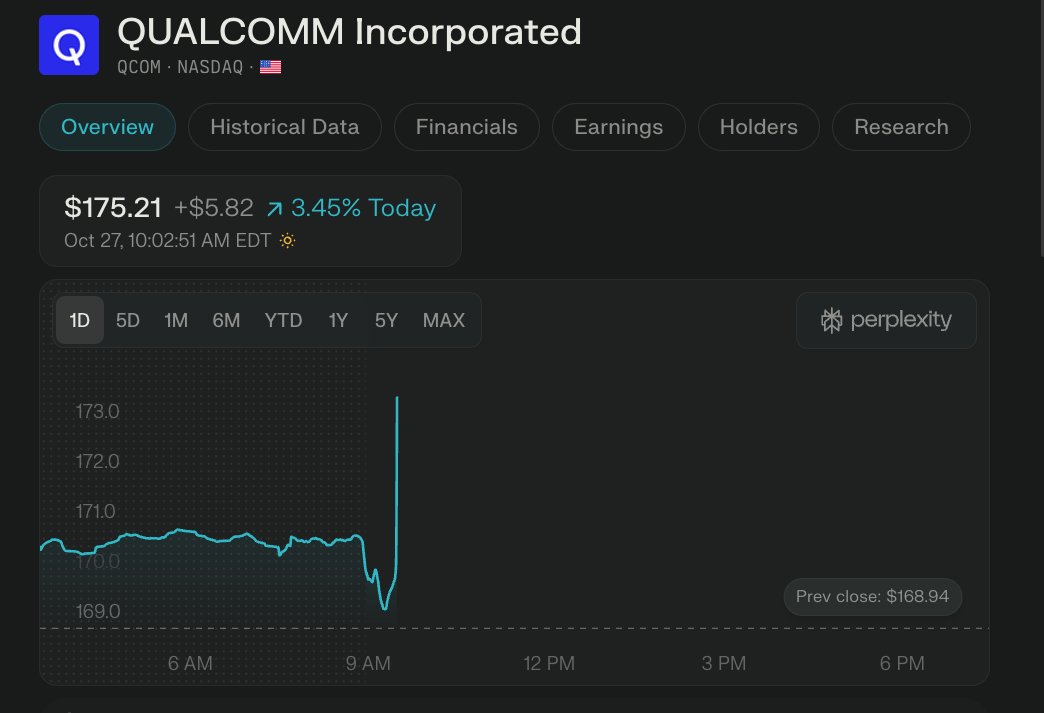Viewport: 1044px width, 713px height.
Task: Show the 1Y chart range
Action: 338,320
